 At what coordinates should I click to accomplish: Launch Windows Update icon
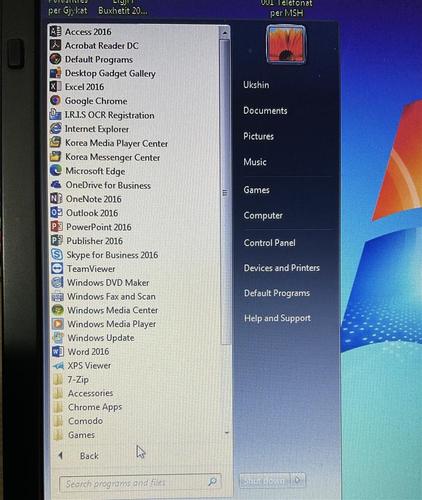(58, 337)
